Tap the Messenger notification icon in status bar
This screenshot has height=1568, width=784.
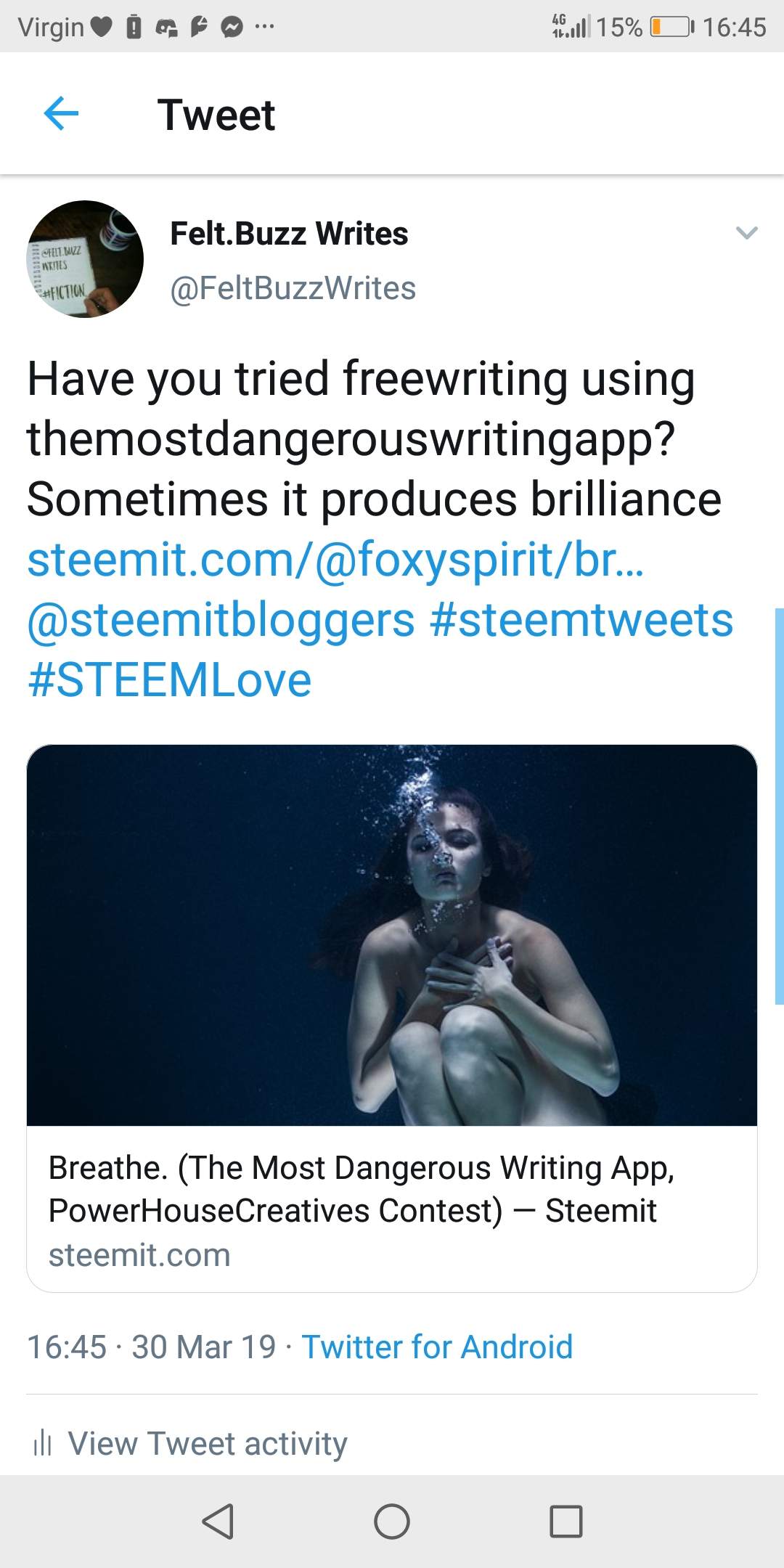click(232, 28)
